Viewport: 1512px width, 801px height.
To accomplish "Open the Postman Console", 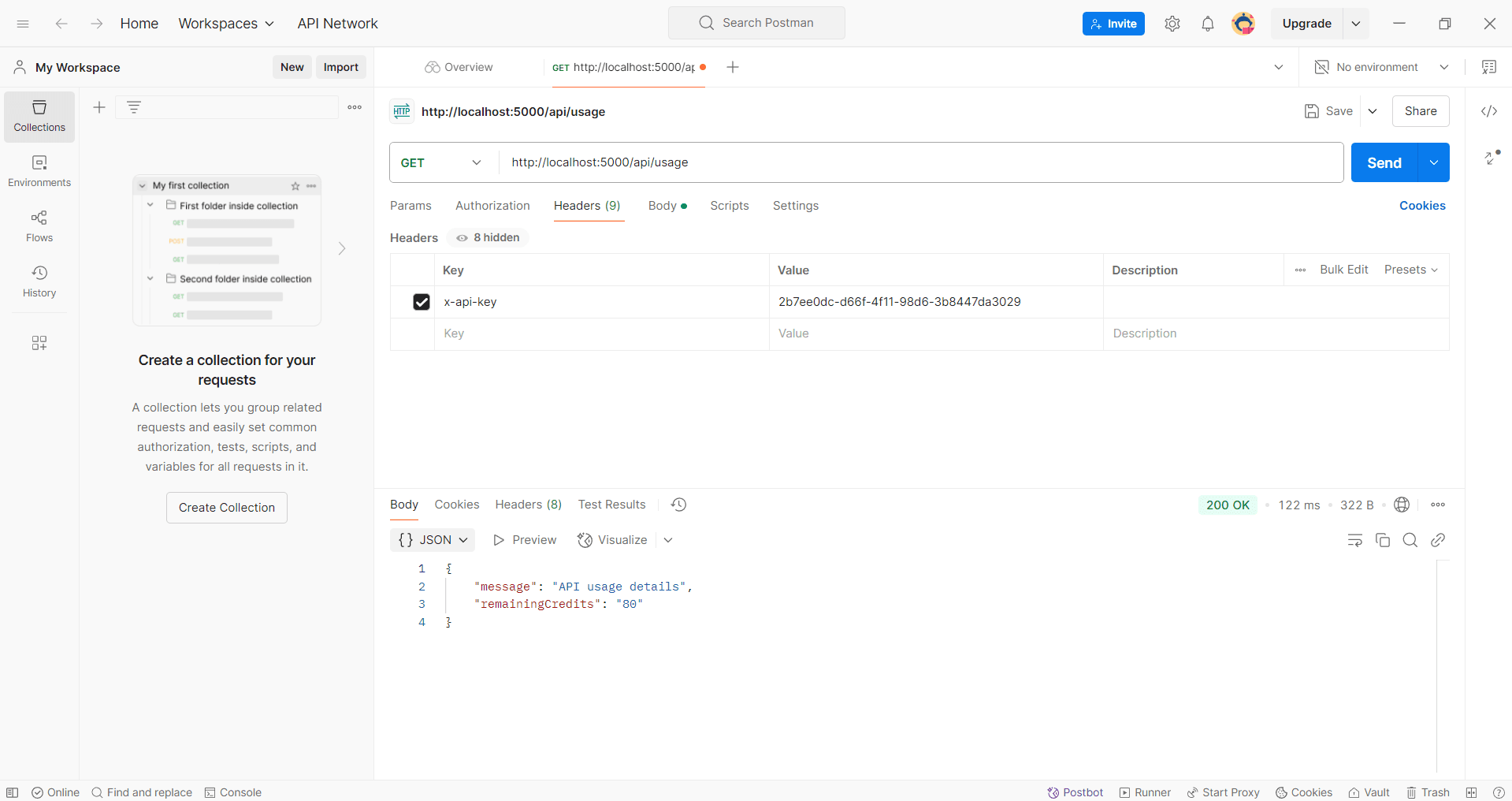I will [x=232, y=792].
